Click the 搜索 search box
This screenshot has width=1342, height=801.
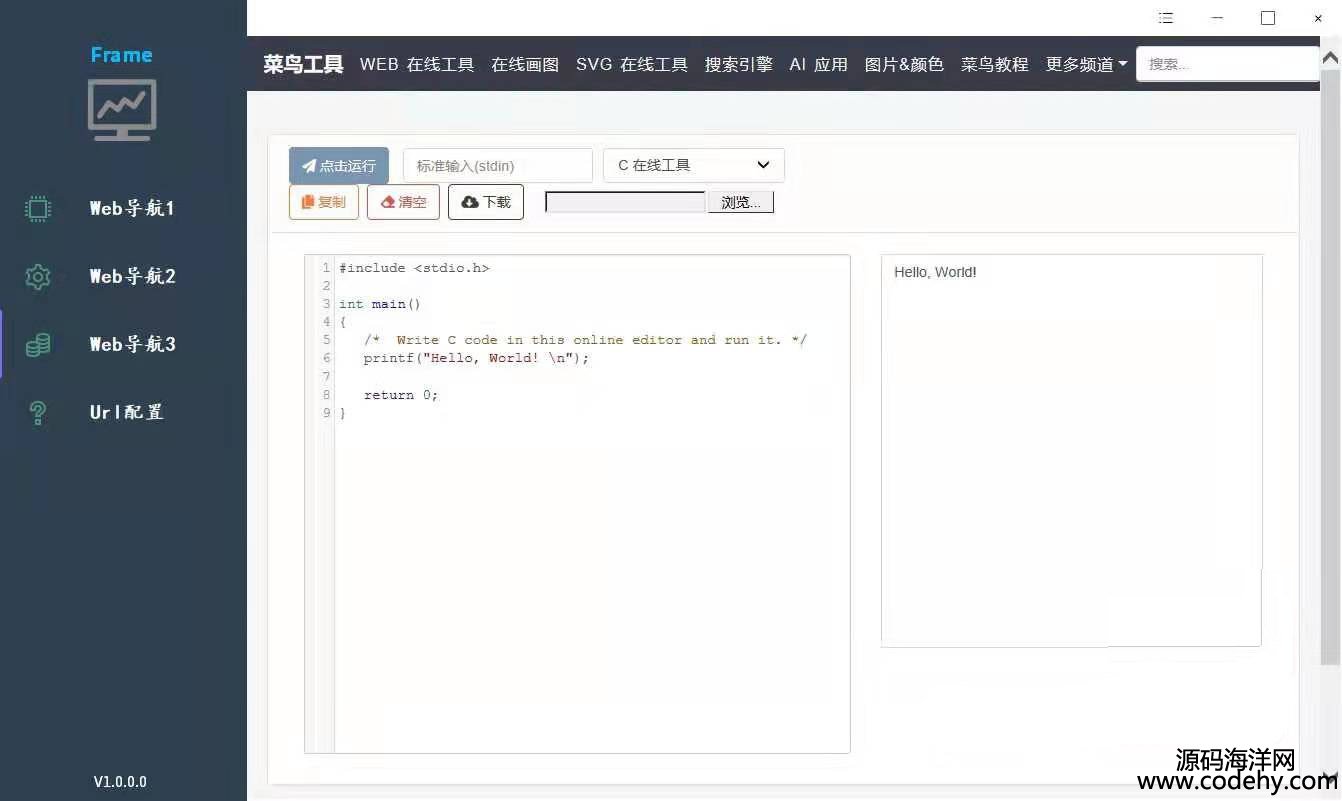1227,64
